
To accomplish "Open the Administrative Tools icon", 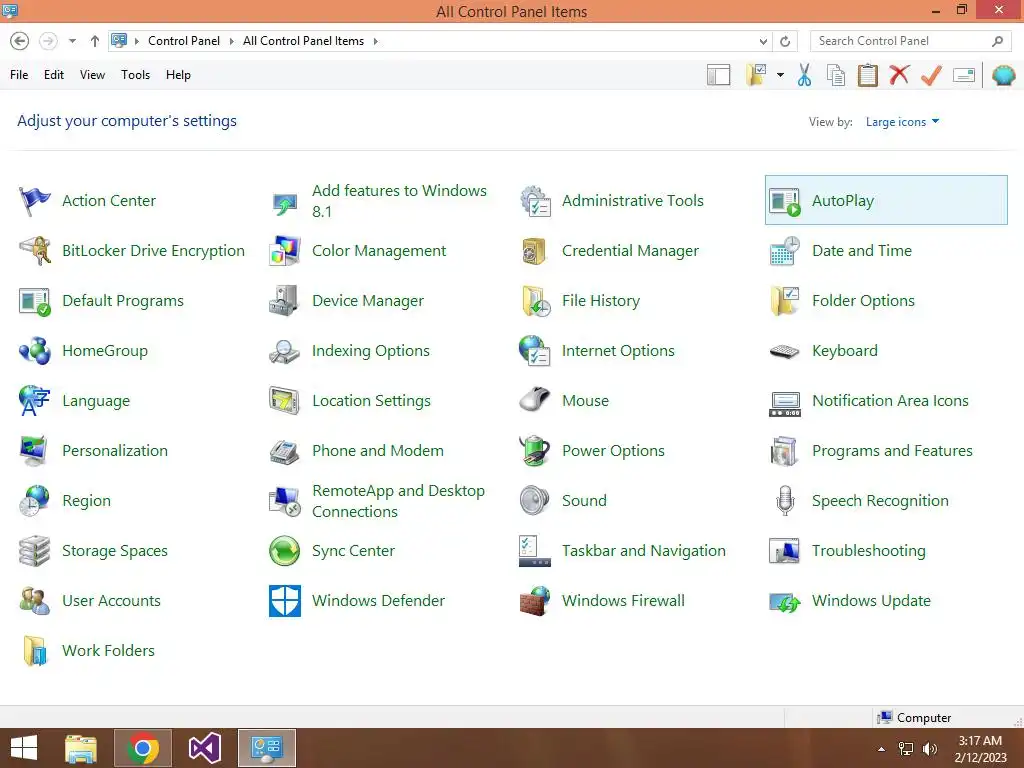I will [x=535, y=200].
